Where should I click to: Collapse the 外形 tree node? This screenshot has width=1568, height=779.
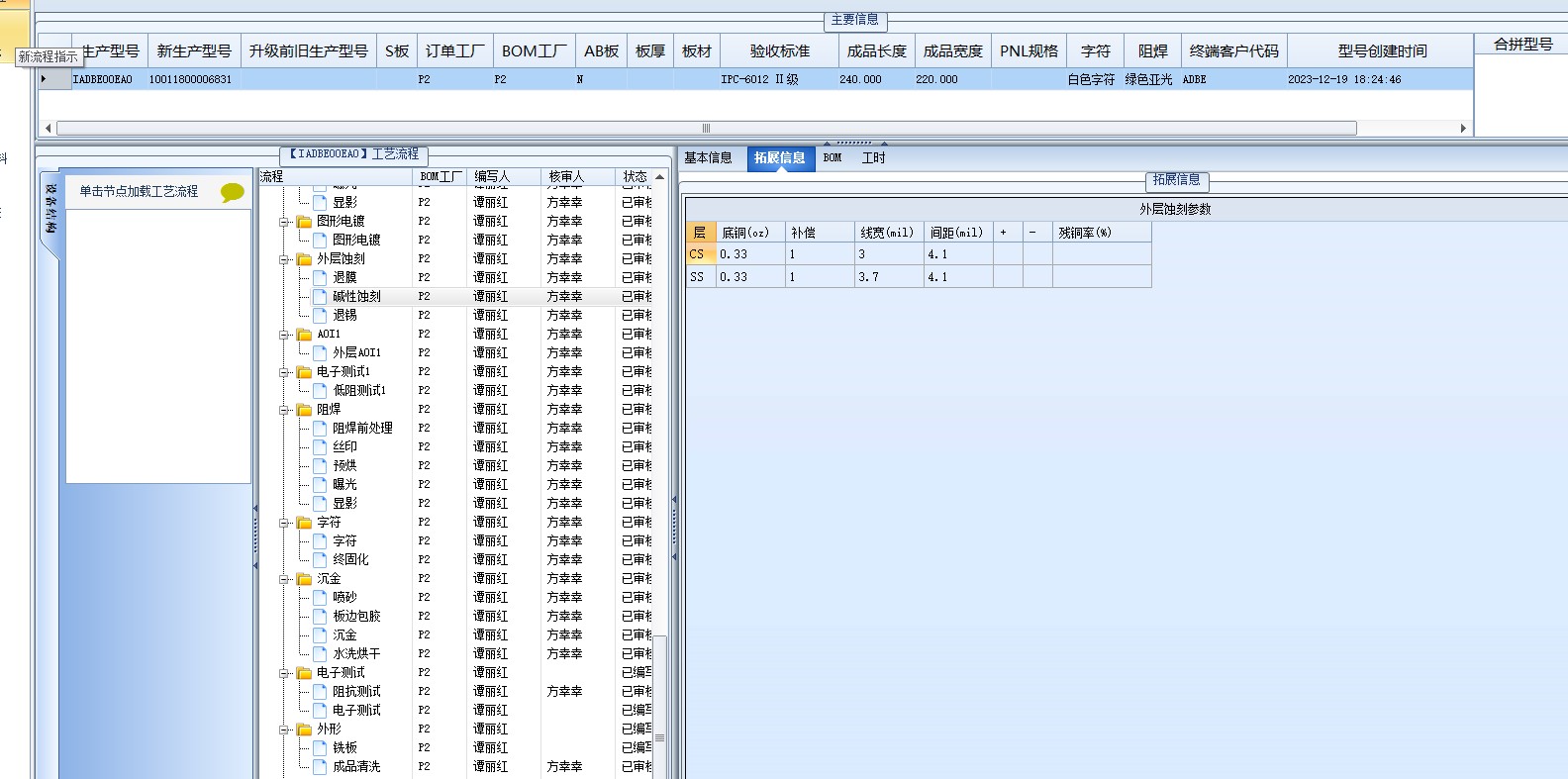coord(284,730)
